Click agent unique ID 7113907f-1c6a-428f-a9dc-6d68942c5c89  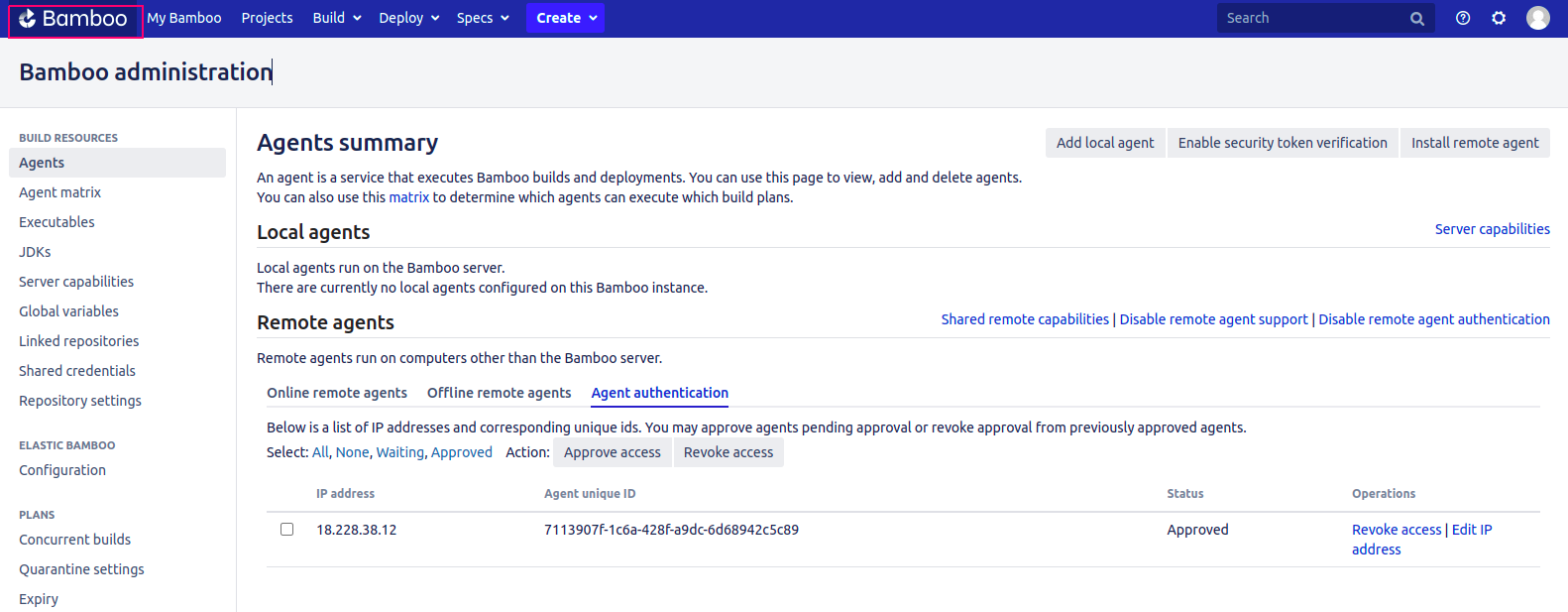coord(671,530)
